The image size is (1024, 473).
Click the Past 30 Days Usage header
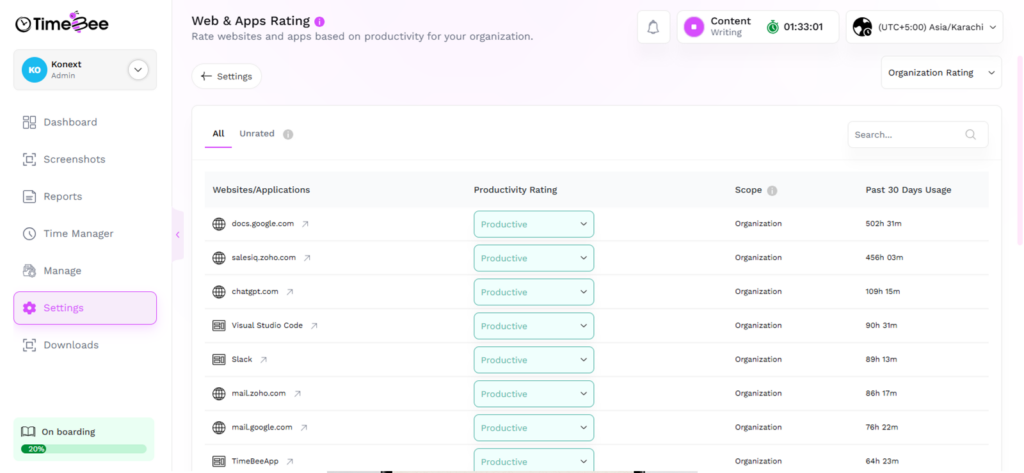coord(908,190)
